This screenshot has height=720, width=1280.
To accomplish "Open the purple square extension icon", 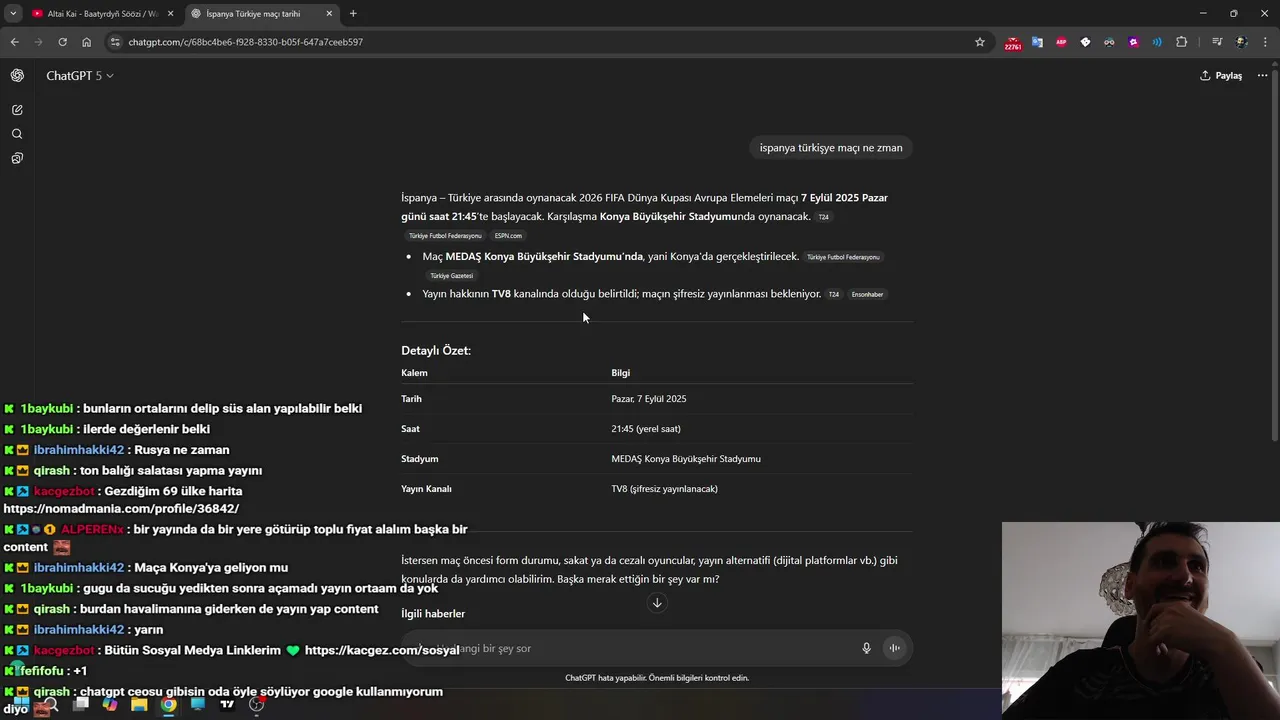I will (x=1133, y=42).
